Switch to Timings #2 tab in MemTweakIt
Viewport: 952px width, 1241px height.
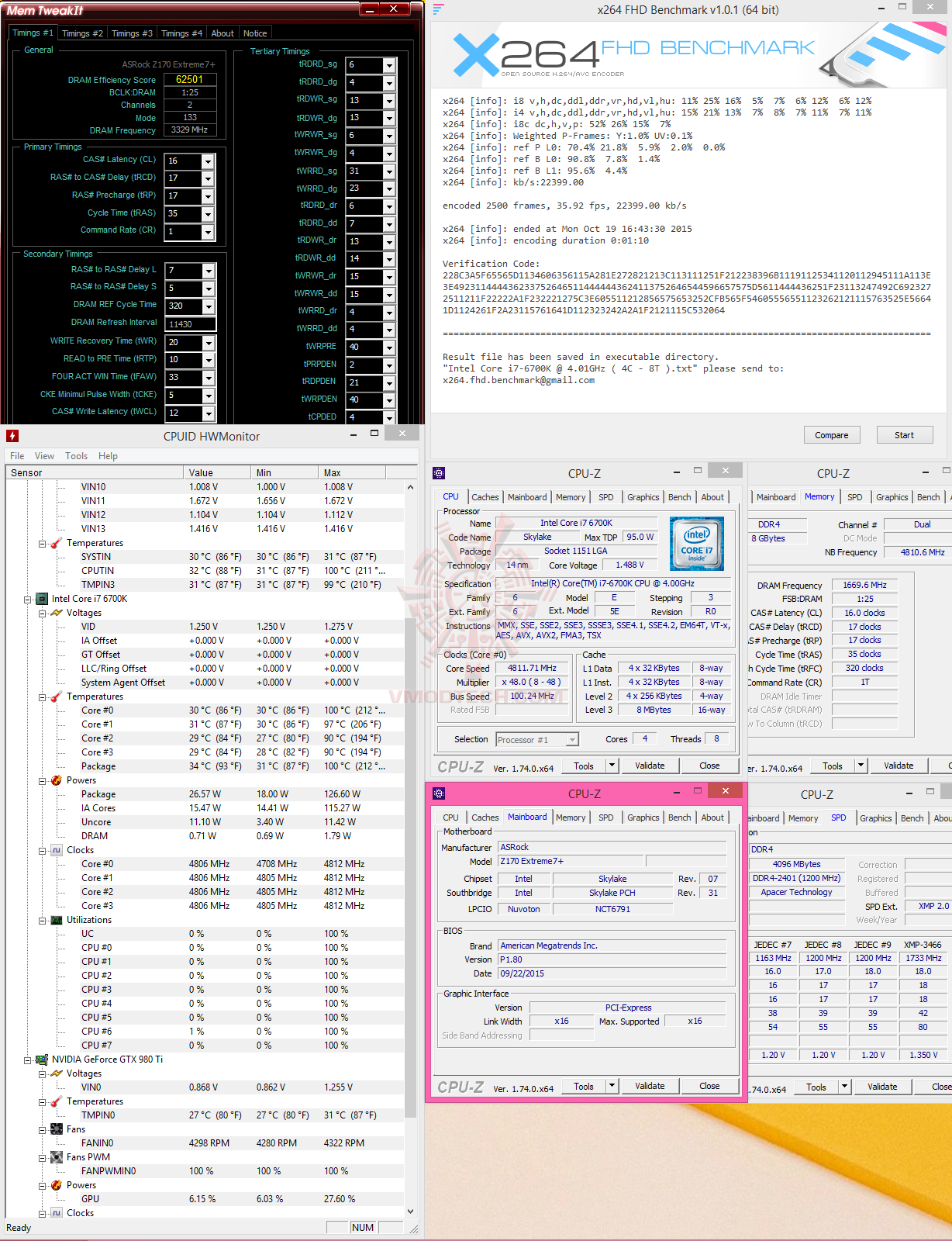coord(82,33)
